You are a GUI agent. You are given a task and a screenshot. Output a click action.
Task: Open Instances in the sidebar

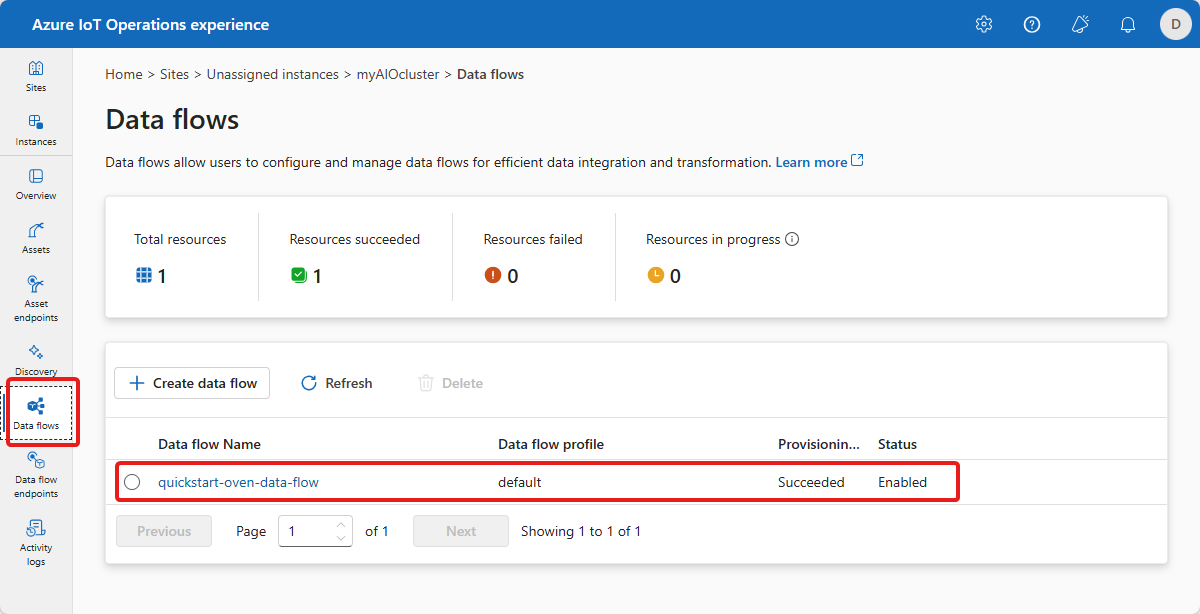pyautogui.click(x=36, y=130)
